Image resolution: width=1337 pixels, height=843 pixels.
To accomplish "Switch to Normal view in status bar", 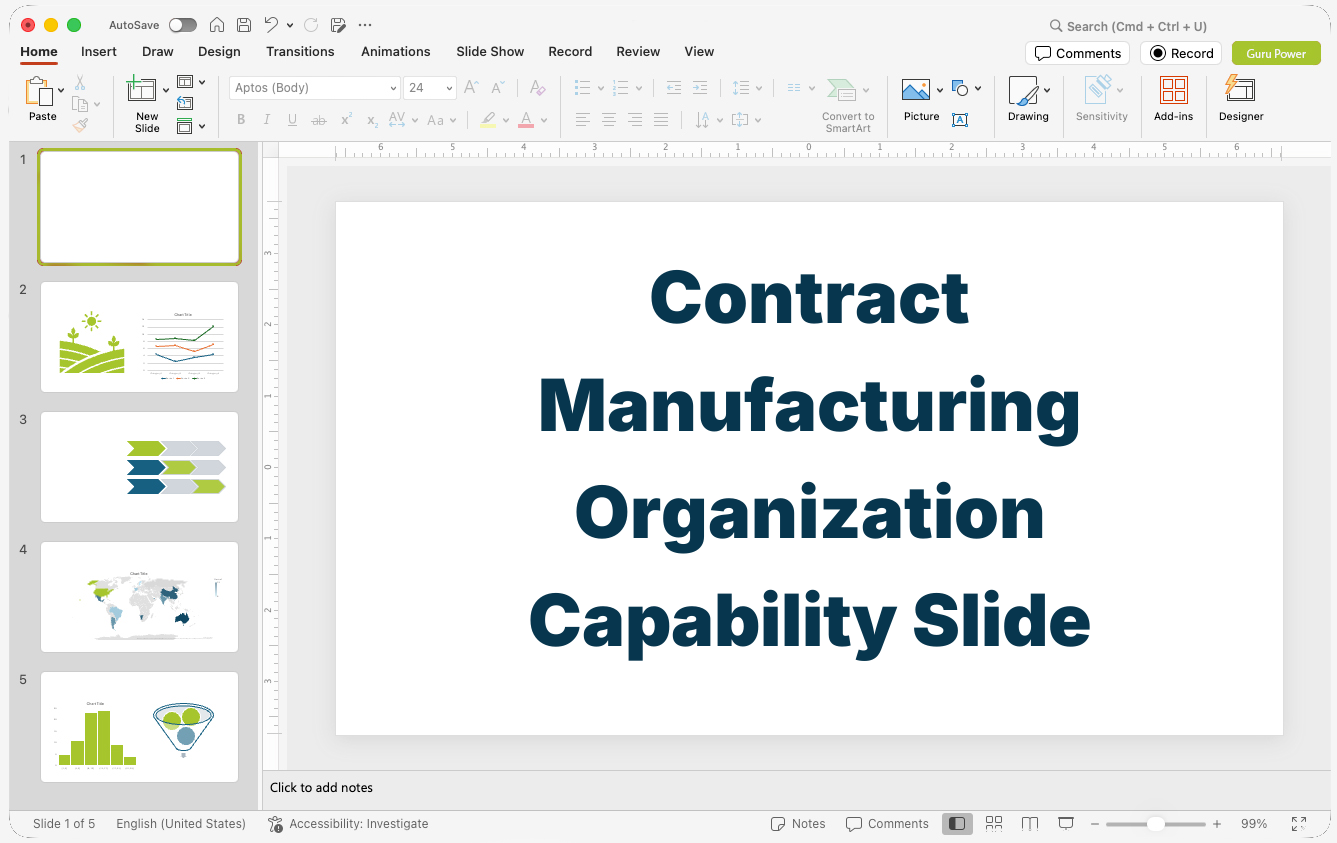I will coord(957,824).
